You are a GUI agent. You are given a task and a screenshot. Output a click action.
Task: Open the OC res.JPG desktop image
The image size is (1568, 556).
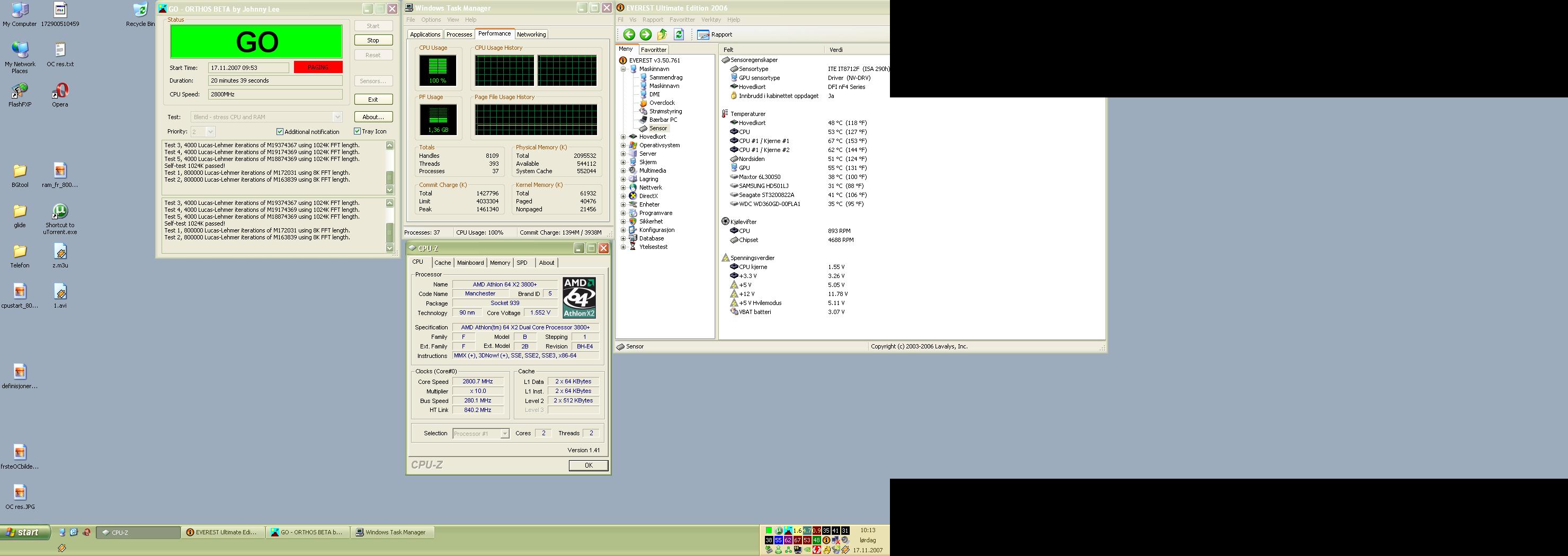(20, 497)
